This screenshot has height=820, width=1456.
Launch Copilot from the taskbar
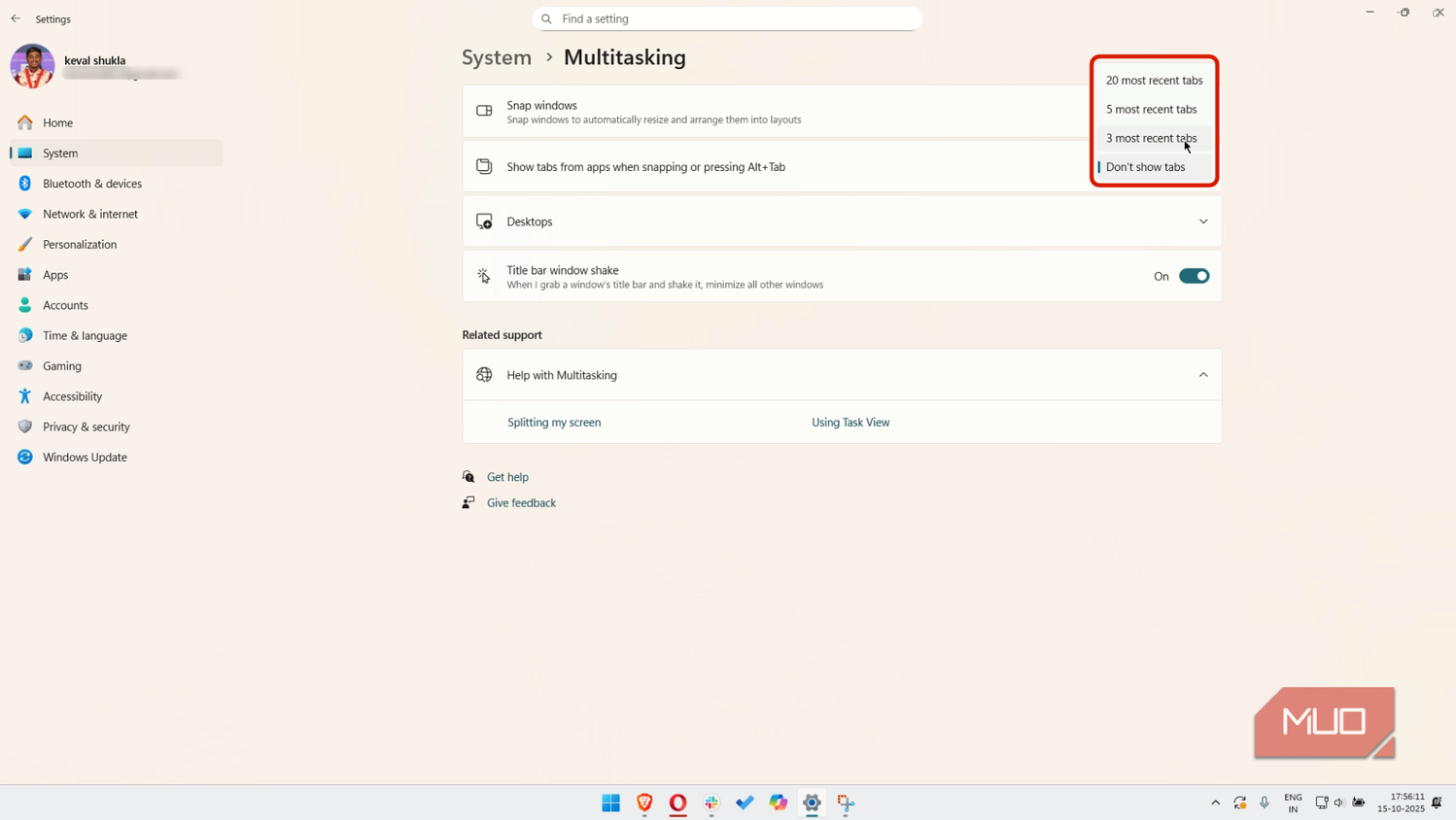[779, 803]
